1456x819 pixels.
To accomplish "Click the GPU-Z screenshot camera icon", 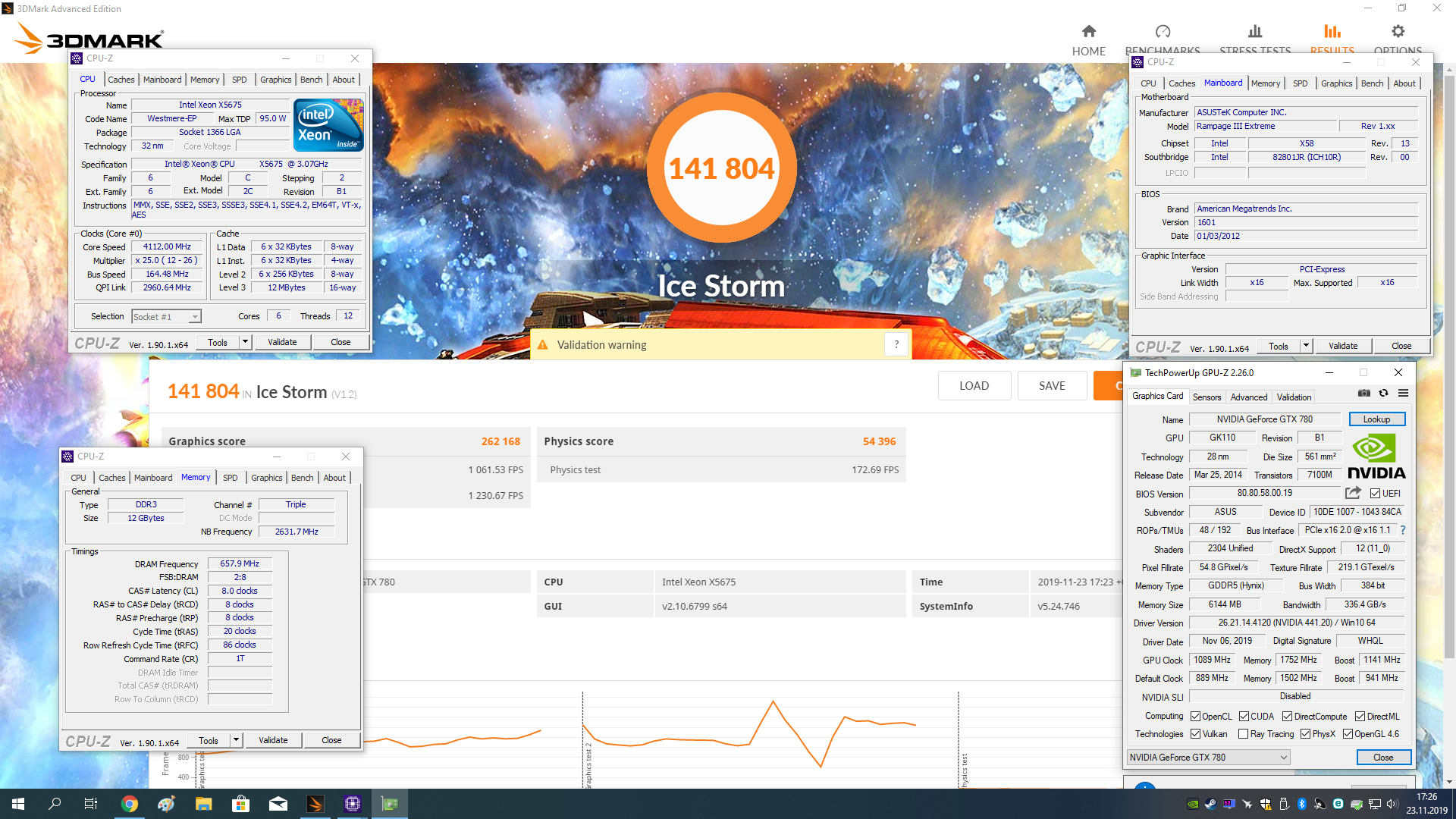I will (x=1364, y=393).
